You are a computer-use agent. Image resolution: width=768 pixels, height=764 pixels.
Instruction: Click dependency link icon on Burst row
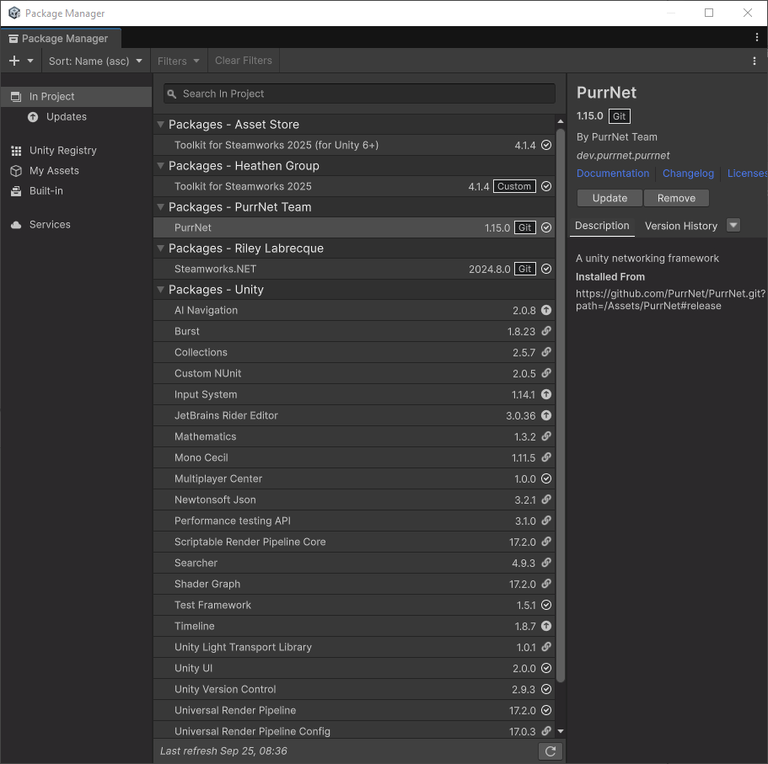coord(546,331)
